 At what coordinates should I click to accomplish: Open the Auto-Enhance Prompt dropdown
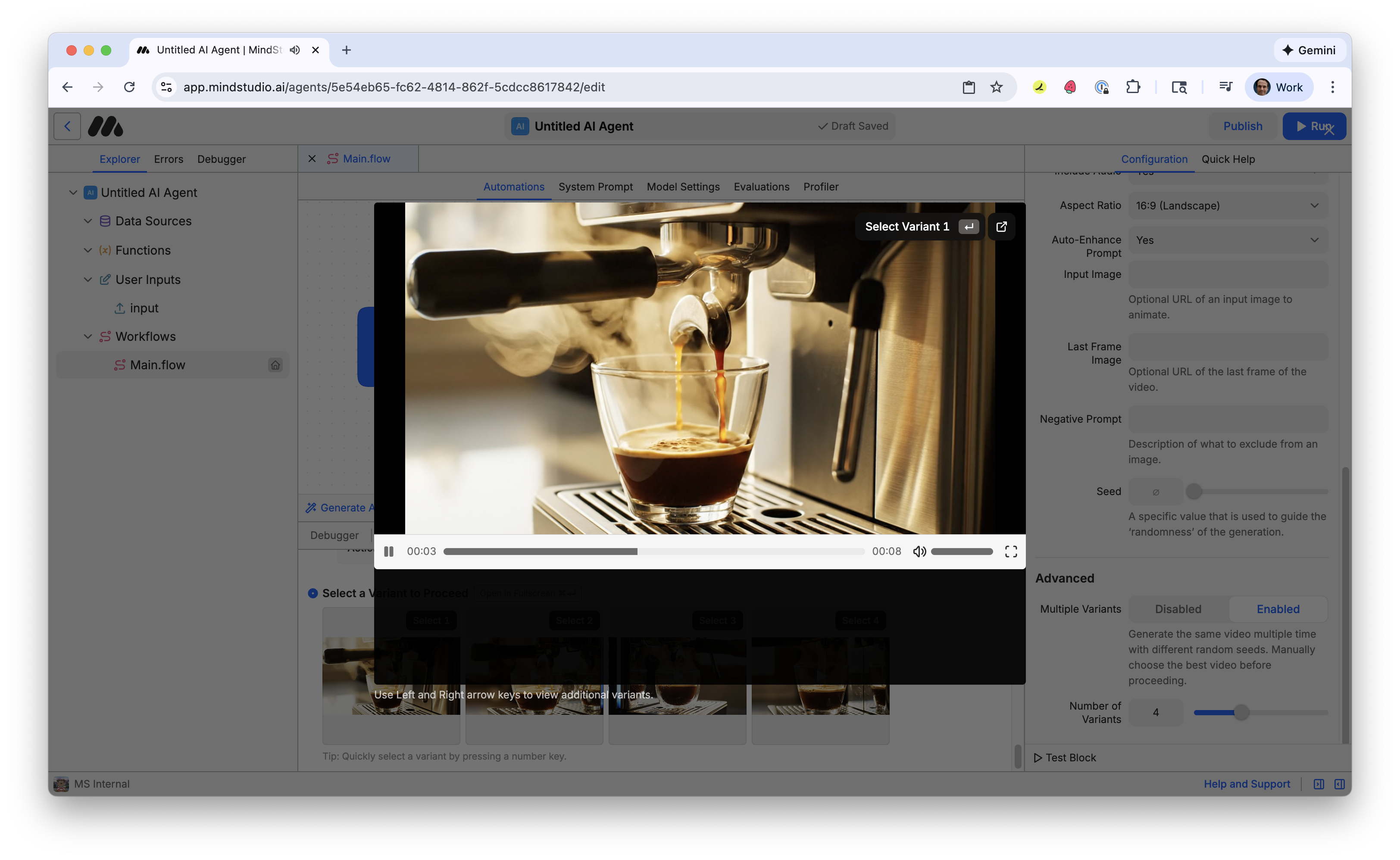click(x=1228, y=240)
